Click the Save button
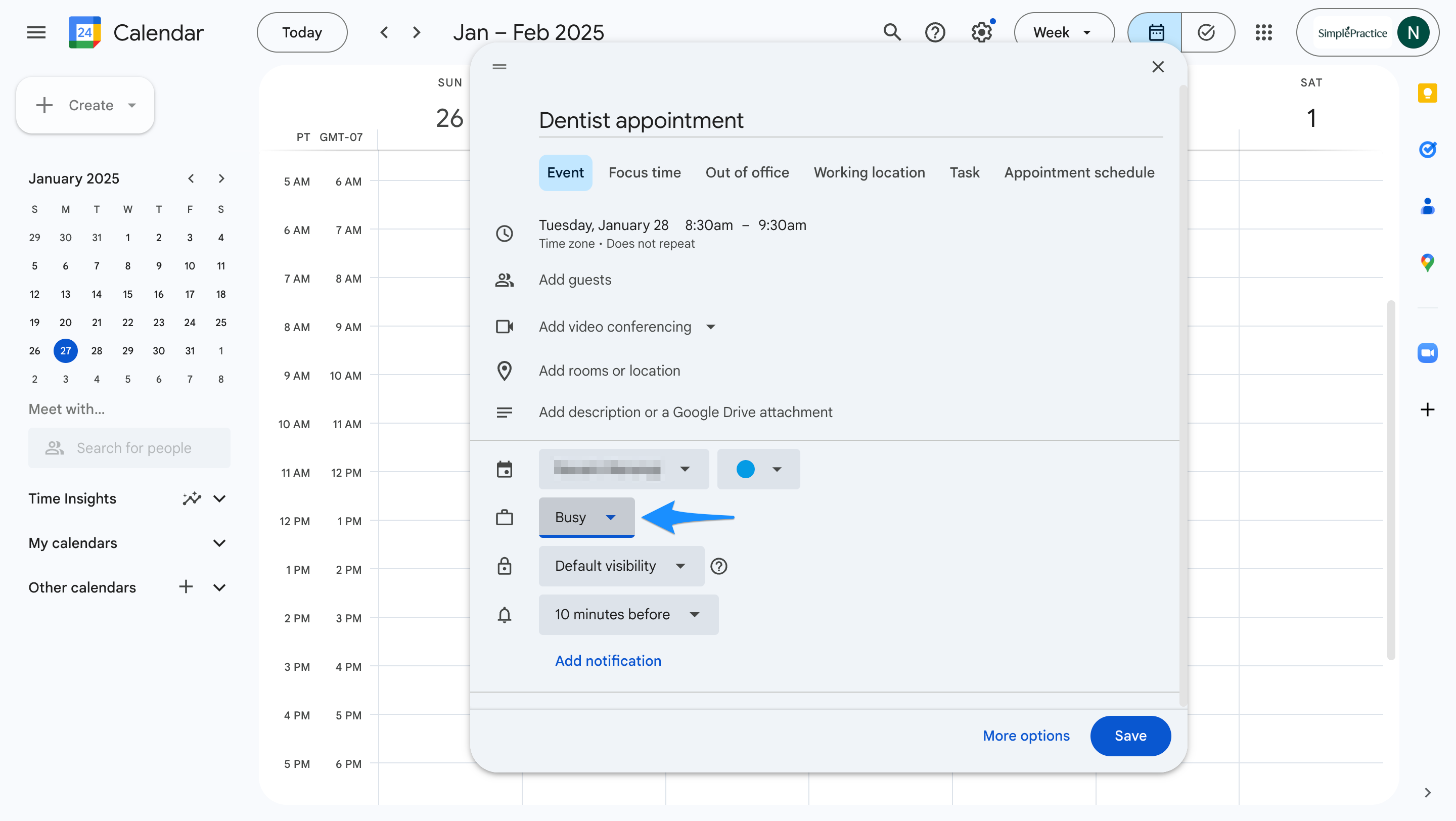Image resolution: width=1456 pixels, height=821 pixels. point(1130,735)
